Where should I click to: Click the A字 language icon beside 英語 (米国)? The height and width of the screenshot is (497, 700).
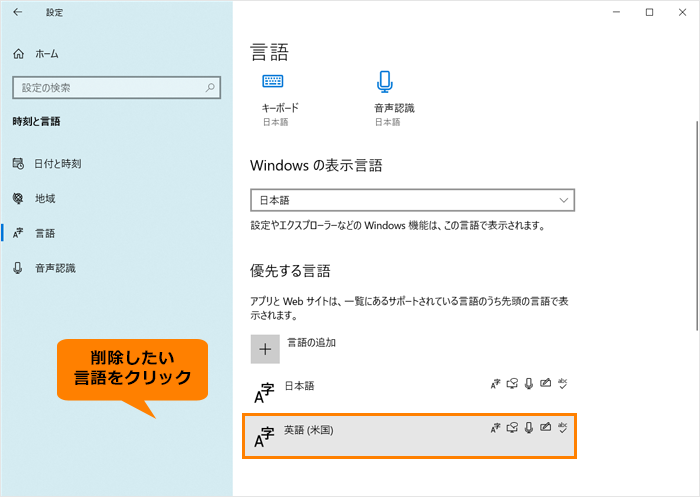(x=264, y=437)
